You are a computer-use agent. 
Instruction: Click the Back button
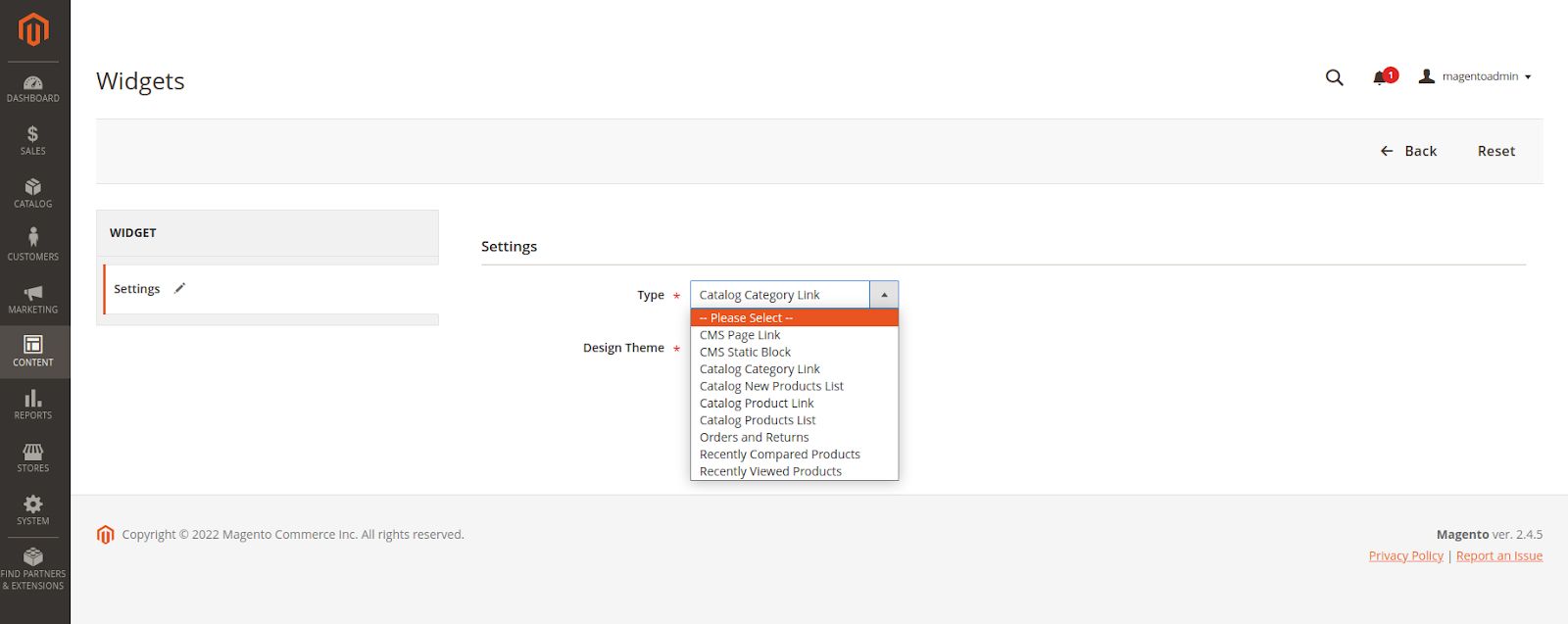(1408, 151)
